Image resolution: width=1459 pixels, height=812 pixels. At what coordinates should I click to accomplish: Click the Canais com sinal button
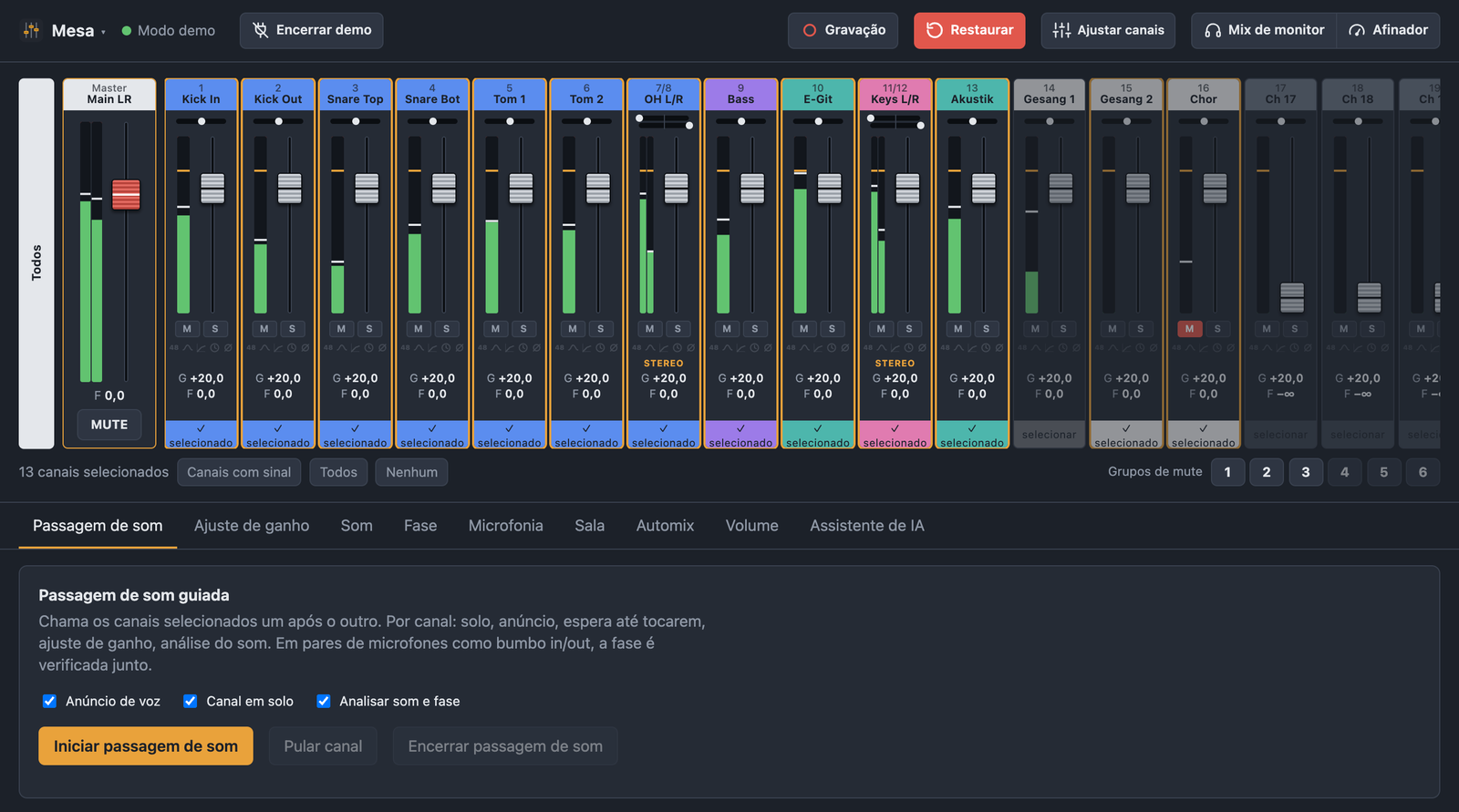[239, 472]
